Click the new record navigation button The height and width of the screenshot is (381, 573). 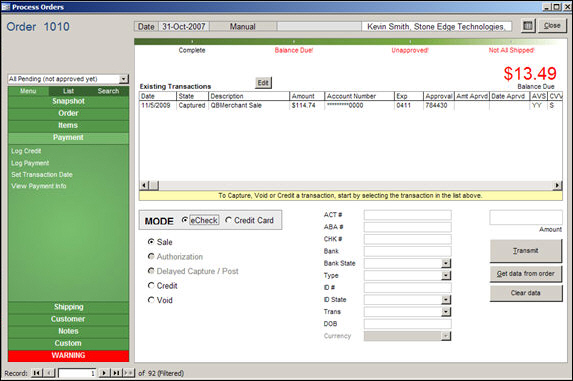128,373
